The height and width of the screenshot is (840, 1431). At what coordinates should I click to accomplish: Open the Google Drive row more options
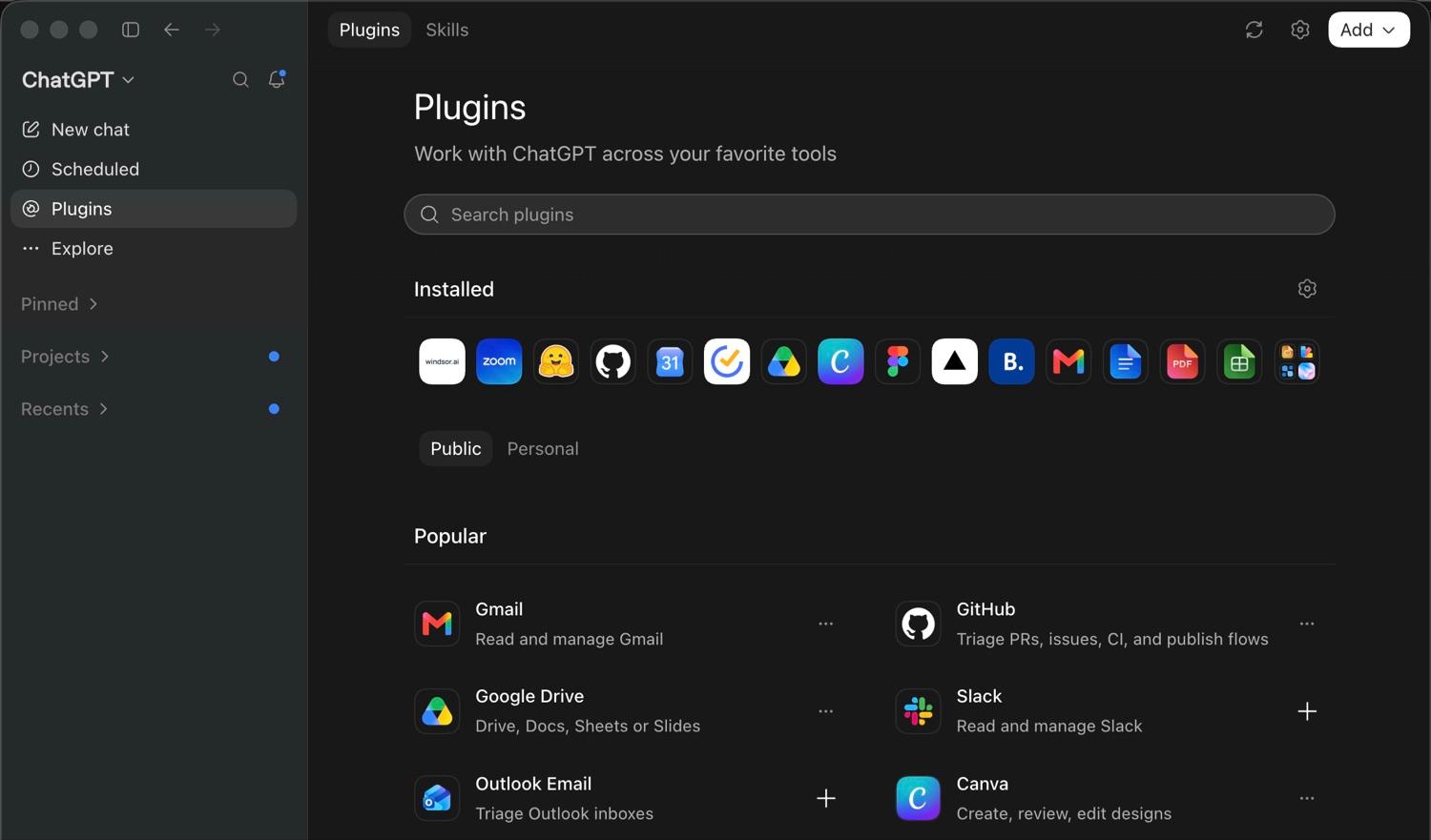(x=826, y=711)
